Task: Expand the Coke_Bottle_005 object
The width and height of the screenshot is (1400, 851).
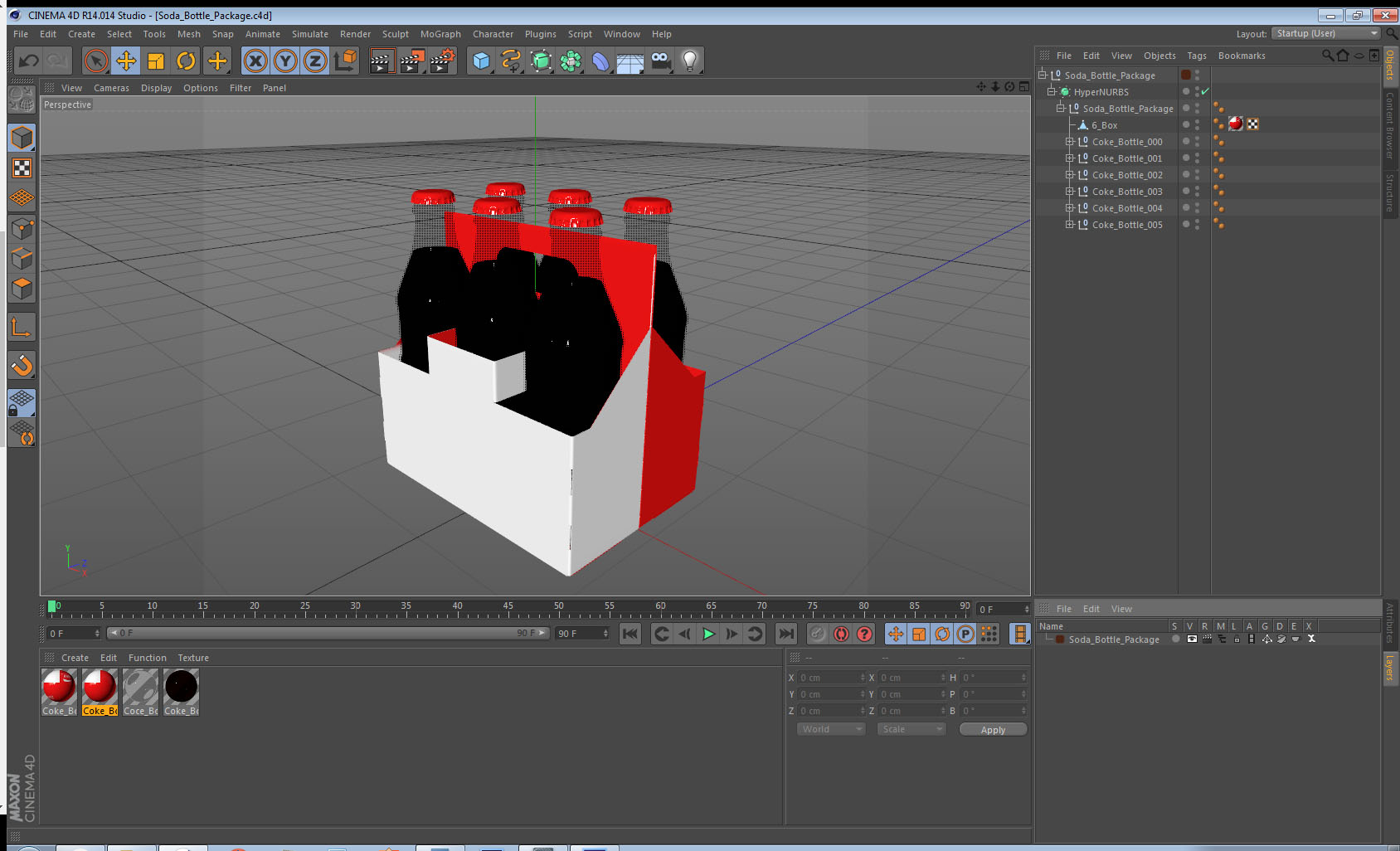Action: [1069, 225]
